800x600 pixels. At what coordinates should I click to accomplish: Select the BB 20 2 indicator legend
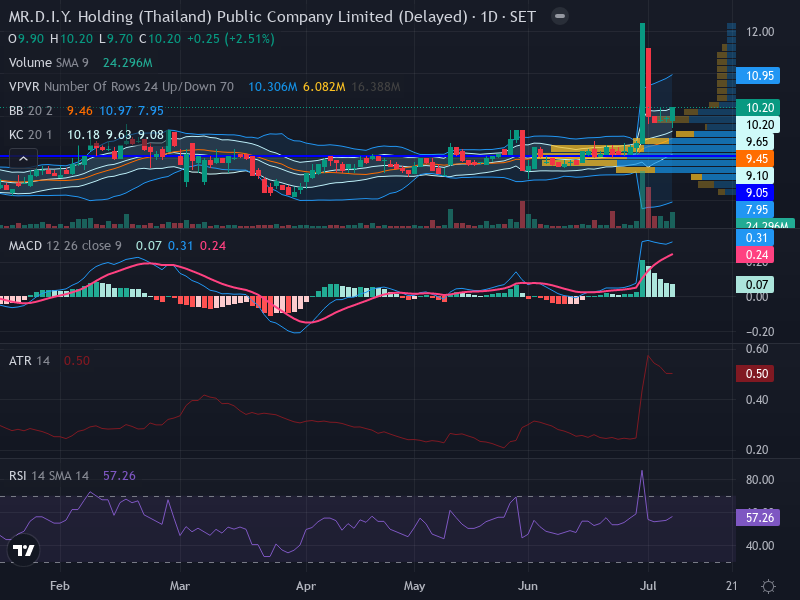coord(31,111)
